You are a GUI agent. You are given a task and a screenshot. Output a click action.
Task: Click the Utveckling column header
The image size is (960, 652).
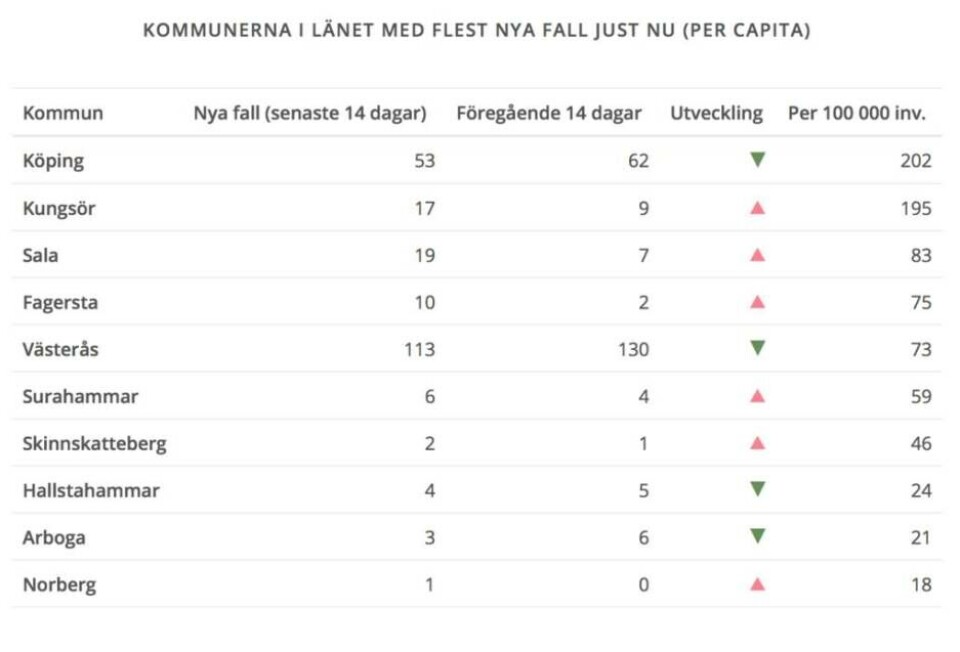(716, 113)
